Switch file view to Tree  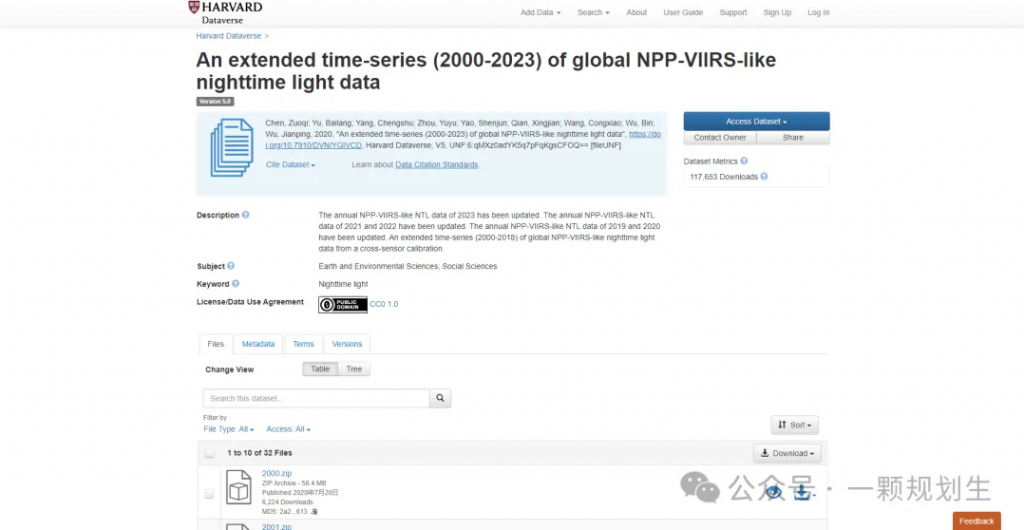(354, 369)
